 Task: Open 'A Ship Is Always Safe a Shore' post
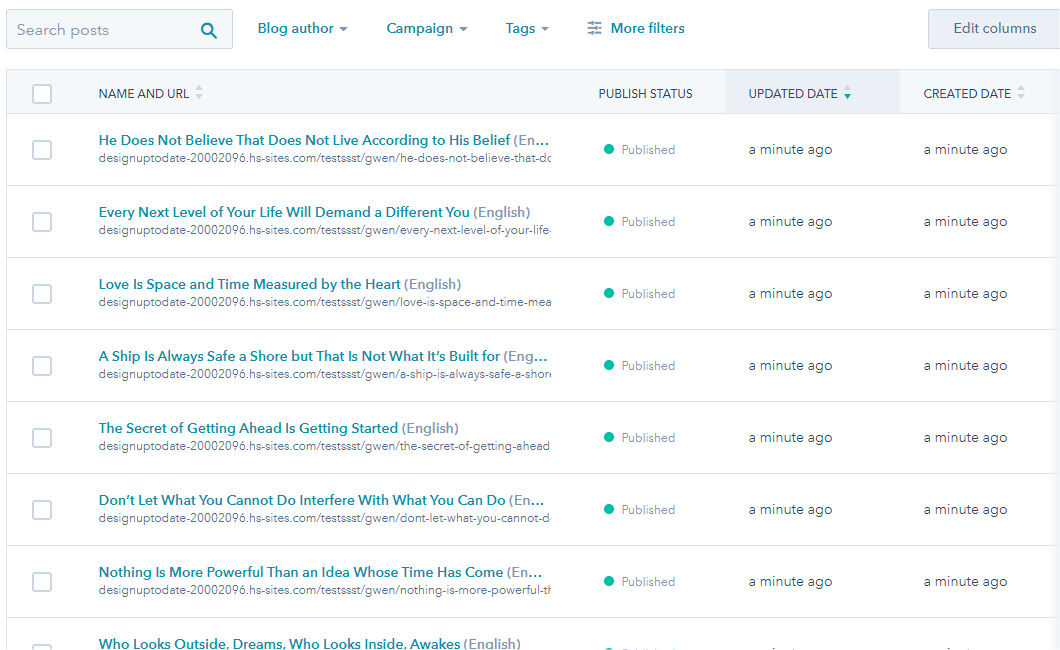click(299, 356)
